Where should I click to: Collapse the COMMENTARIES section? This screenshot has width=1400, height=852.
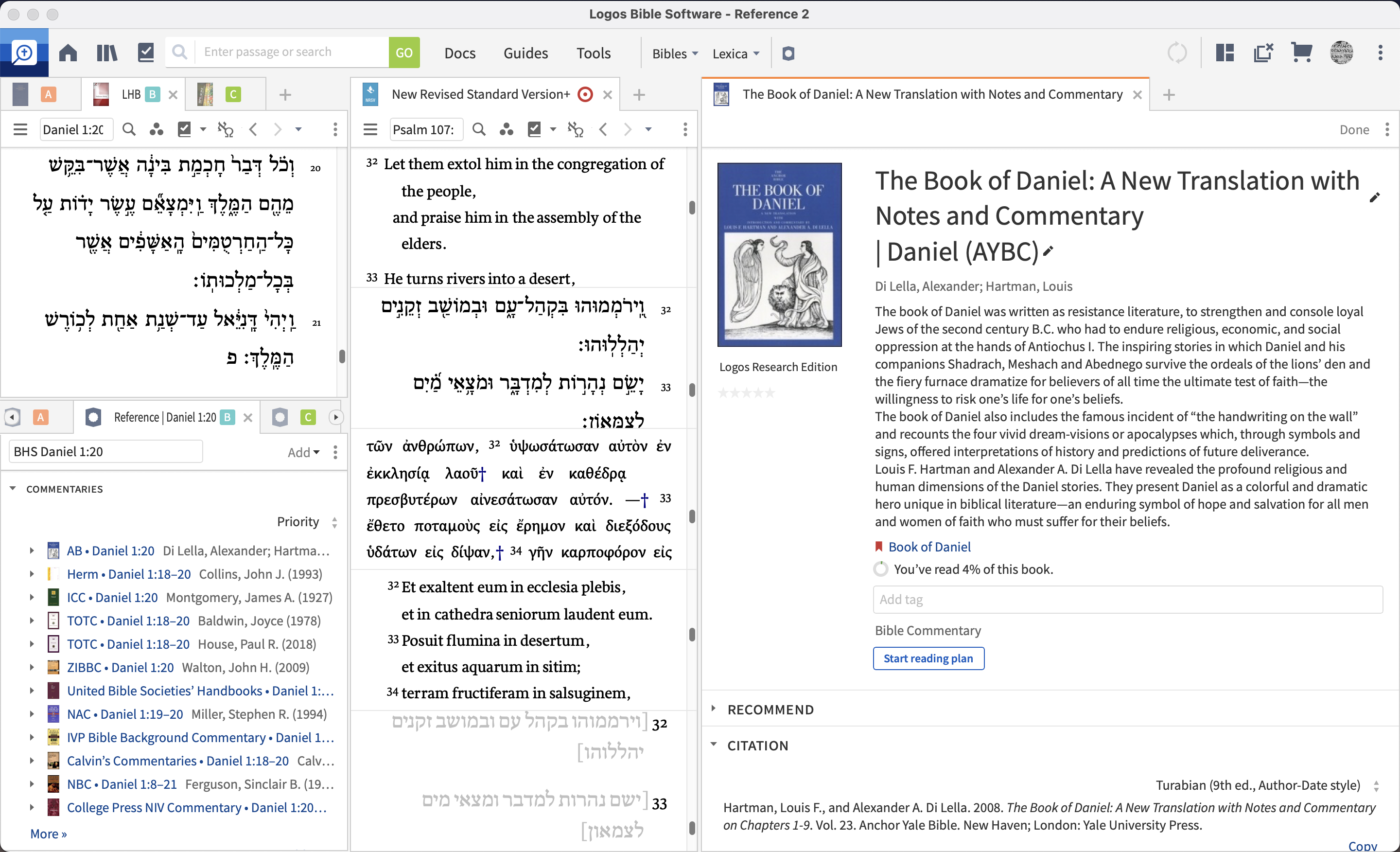tap(13, 488)
